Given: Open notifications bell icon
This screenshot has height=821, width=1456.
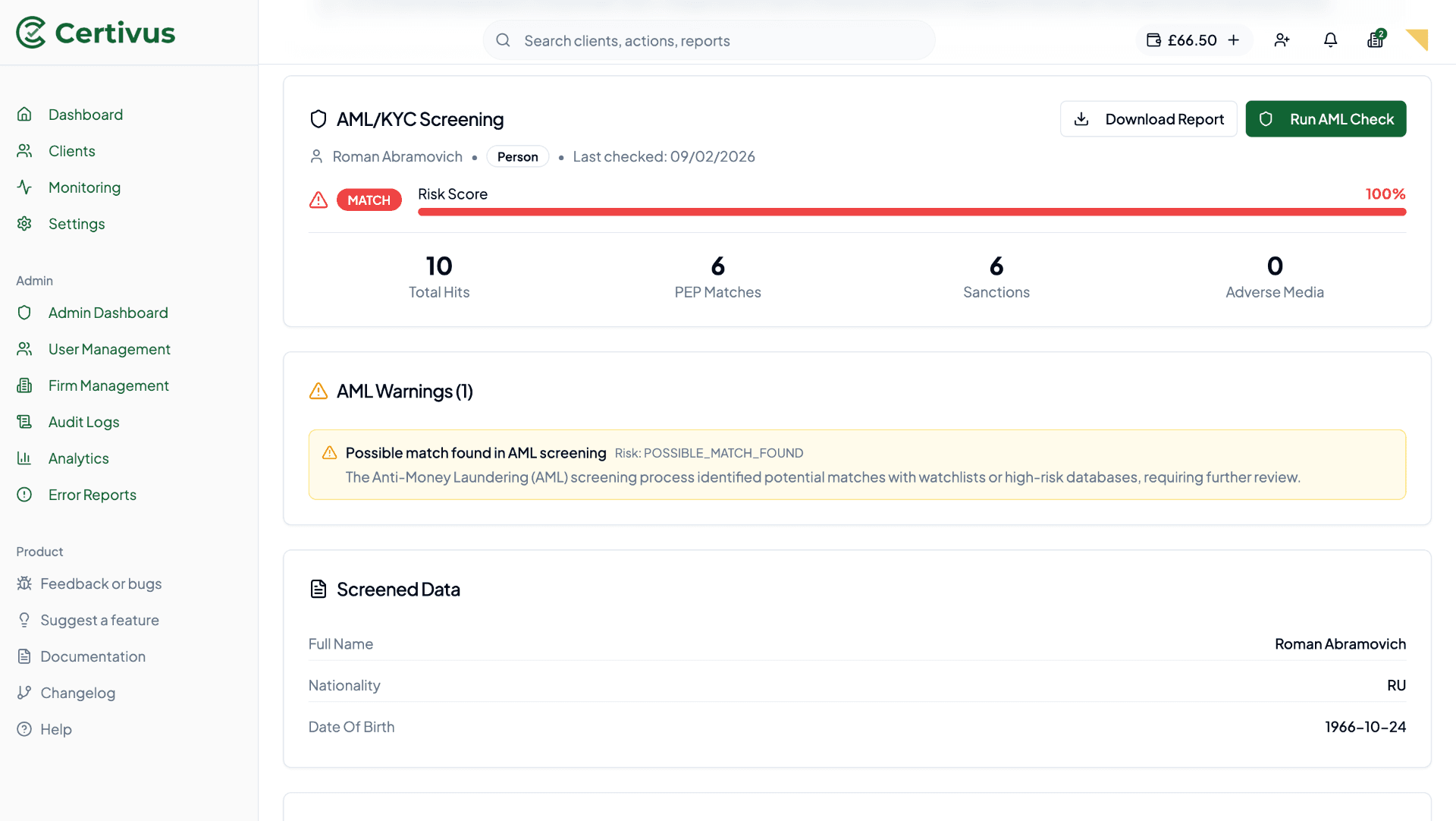Looking at the screenshot, I should click(x=1330, y=40).
